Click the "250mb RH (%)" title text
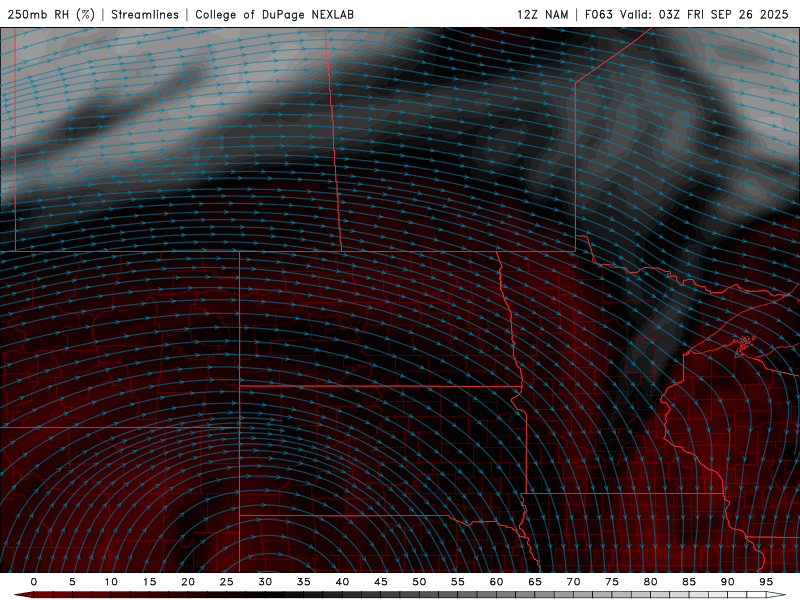This screenshot has height=600, width=800. (51, 14)
